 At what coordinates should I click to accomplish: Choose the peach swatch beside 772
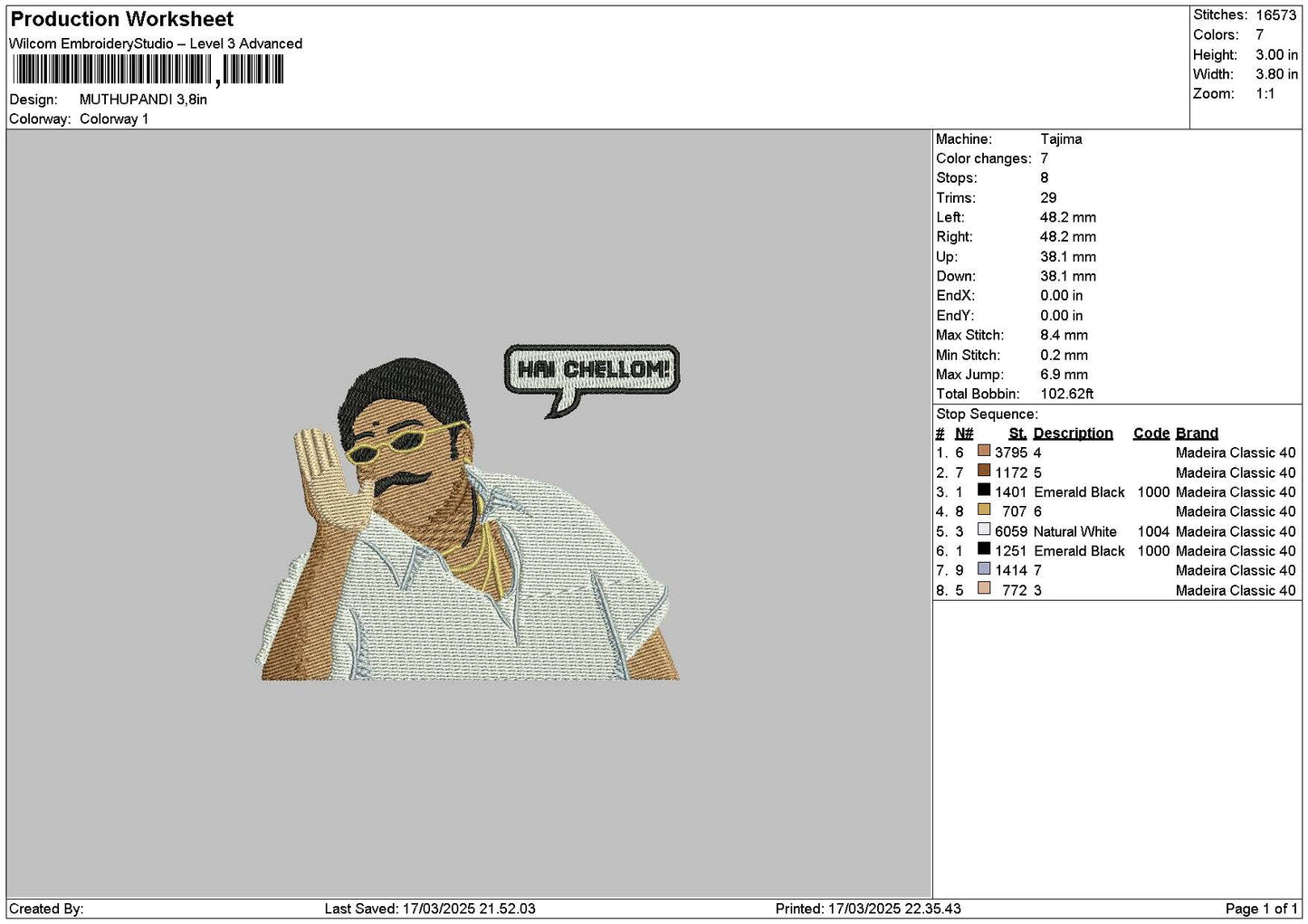984,588
